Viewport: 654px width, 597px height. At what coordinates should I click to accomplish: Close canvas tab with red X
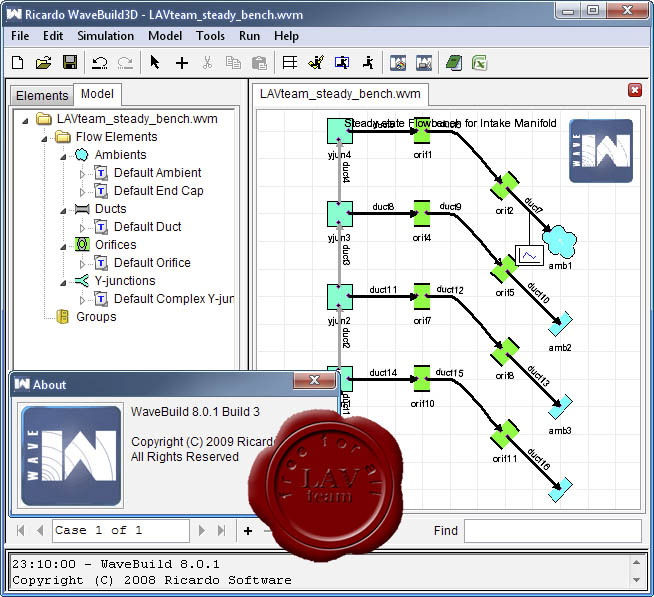click(x=635, y=90)
